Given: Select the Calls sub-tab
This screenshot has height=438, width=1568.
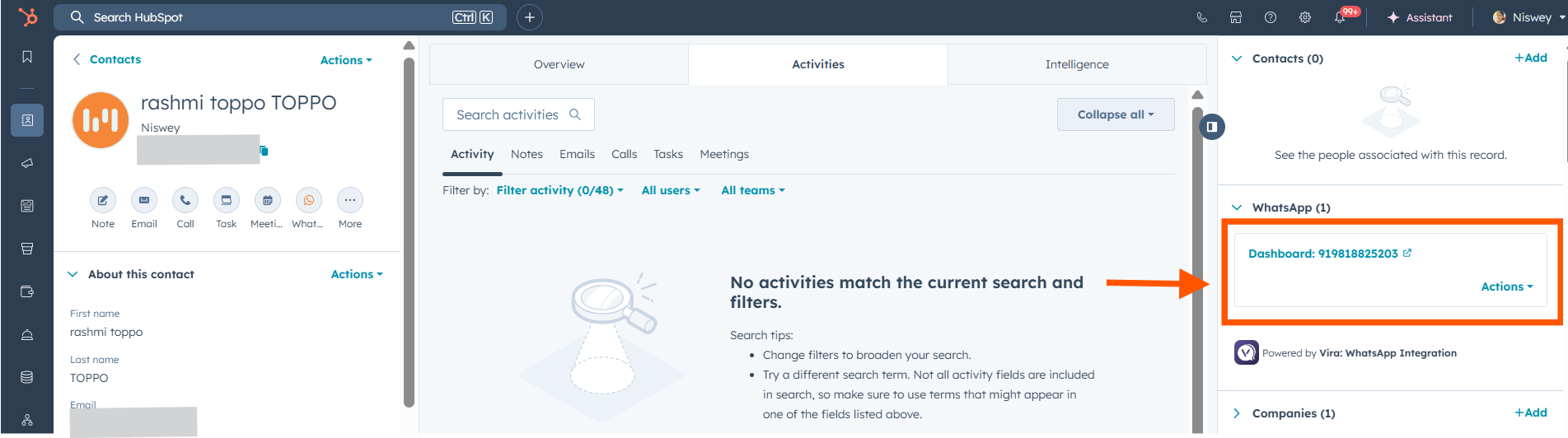Looking at the screenshot, I should point(624,154).
